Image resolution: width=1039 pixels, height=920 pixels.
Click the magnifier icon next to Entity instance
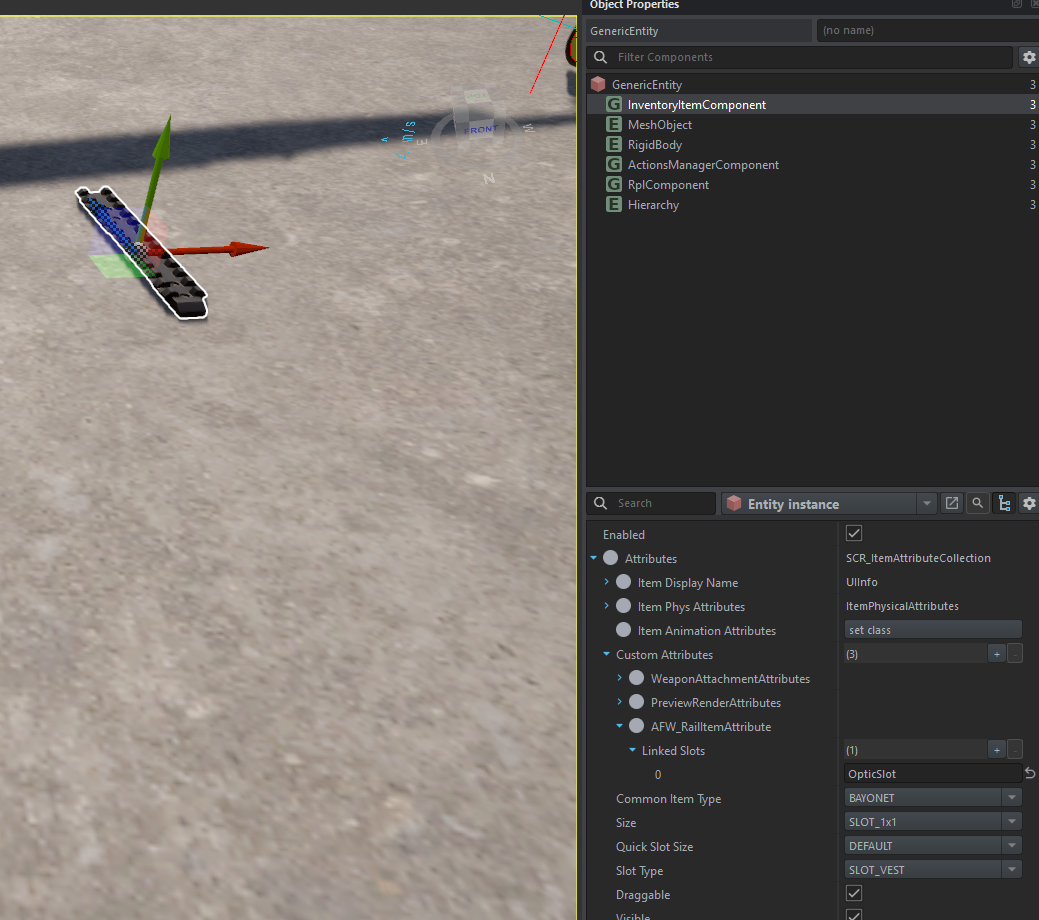click(977, 503)
